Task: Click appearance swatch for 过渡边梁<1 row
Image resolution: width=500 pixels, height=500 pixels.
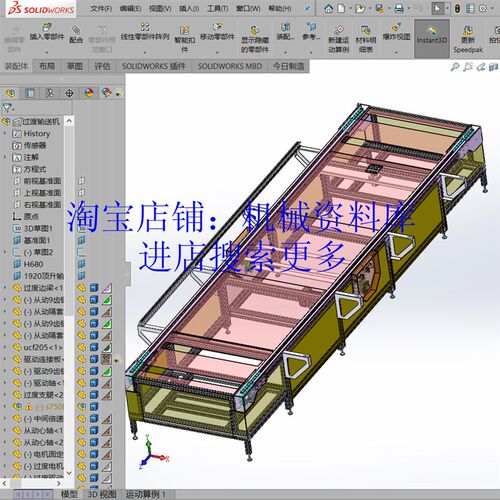Action: [x=107, y=288]
